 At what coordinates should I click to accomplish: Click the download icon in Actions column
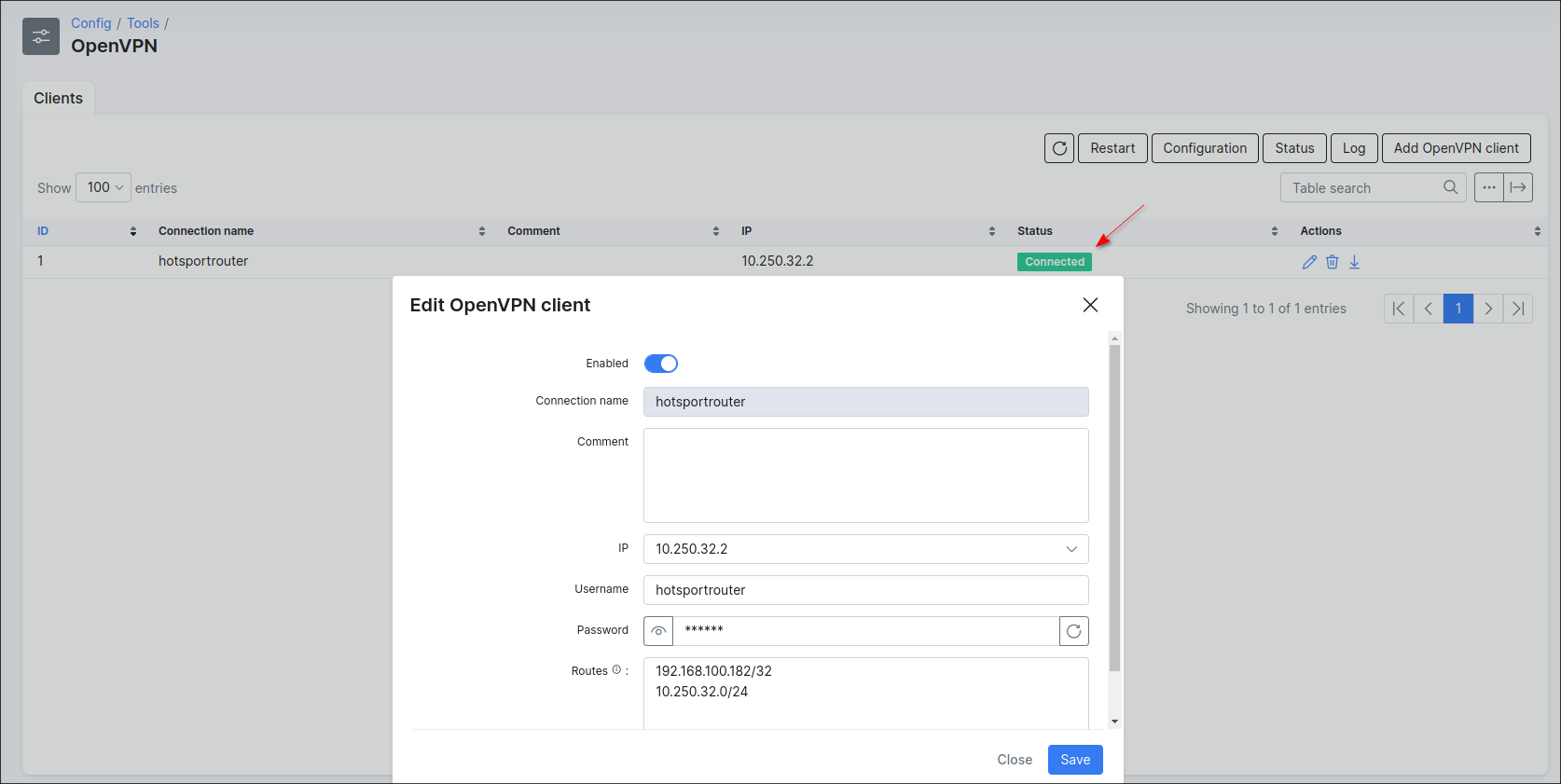point(1354,262)
